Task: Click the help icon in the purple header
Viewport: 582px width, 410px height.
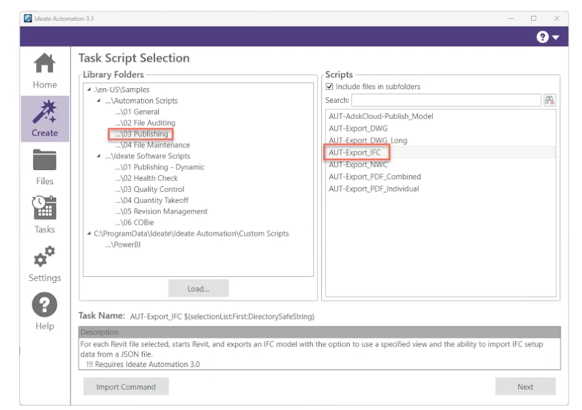Action: [x=542, y=37]
